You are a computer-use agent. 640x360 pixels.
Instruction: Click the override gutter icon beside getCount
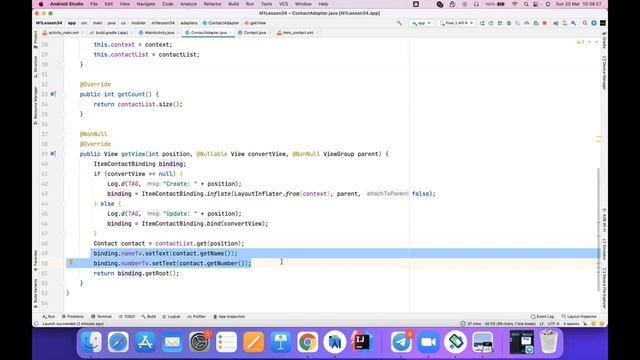(53, 94)
